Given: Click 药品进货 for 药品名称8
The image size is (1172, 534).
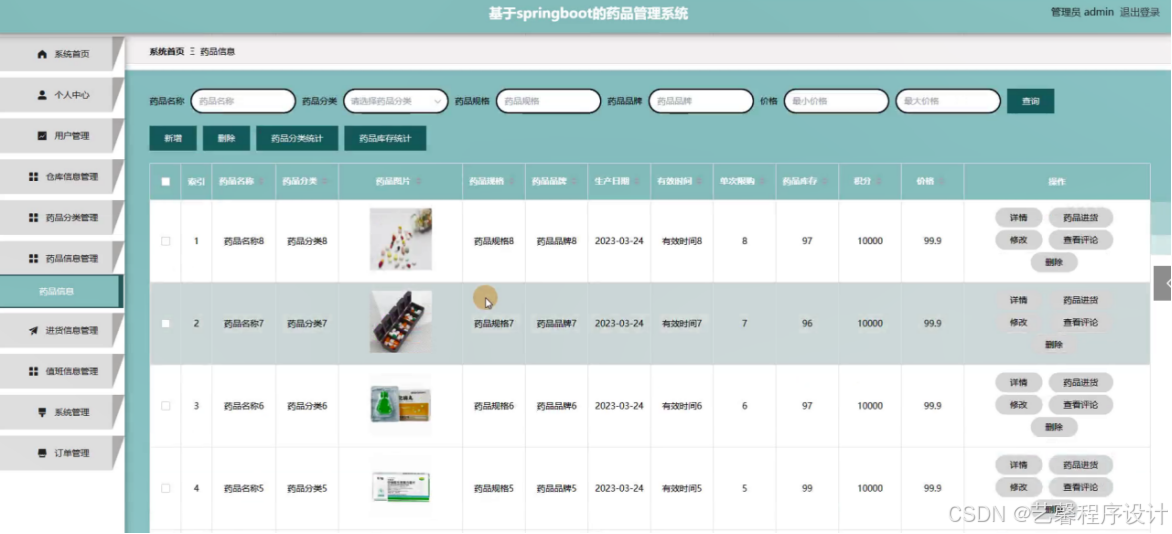Looking at the screenshot, I should tap(1081, 218).
